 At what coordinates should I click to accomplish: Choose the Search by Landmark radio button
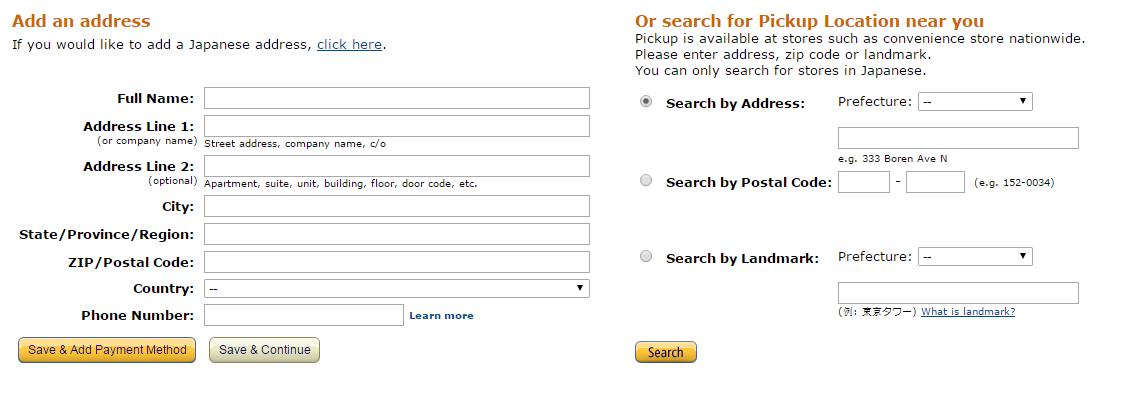(646, 256)
